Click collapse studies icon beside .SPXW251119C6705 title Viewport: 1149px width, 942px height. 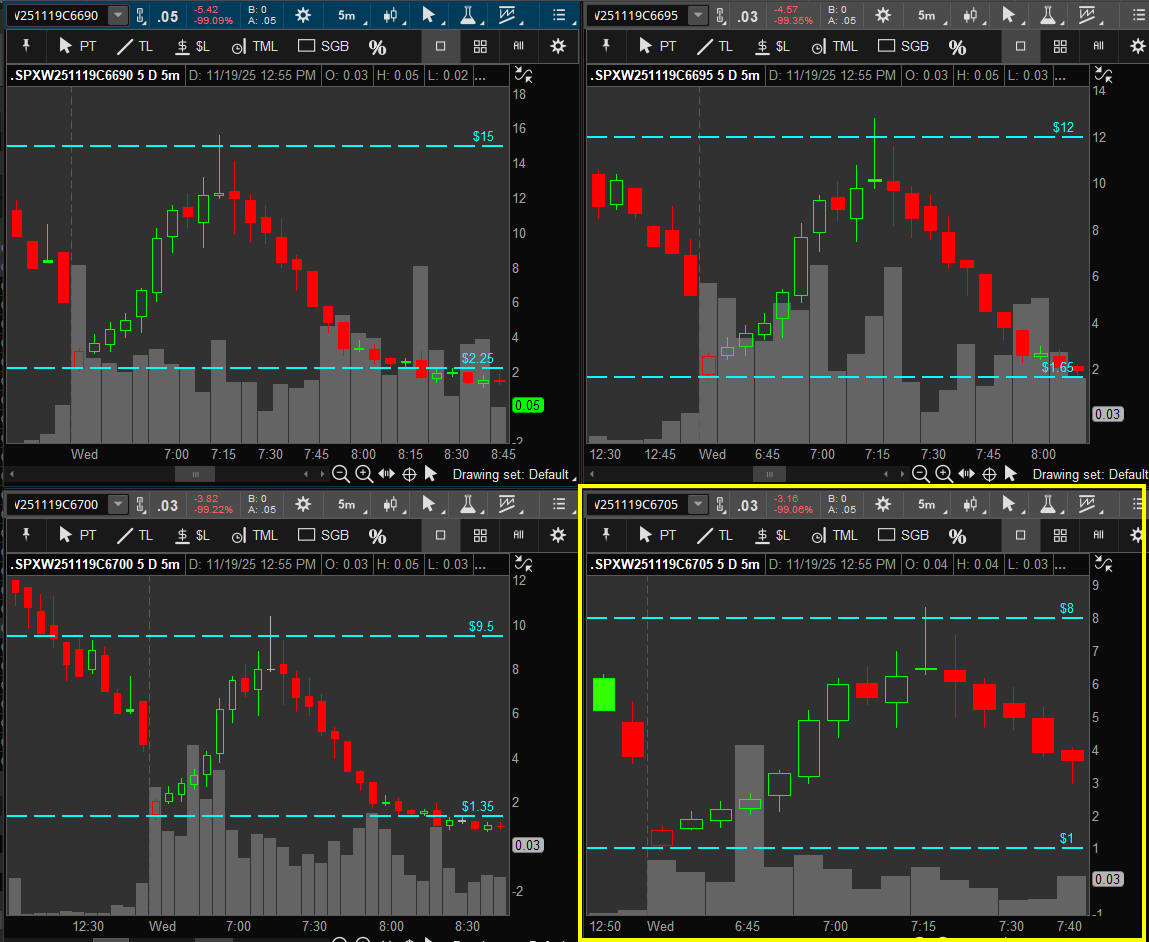tap(1104, 563)
